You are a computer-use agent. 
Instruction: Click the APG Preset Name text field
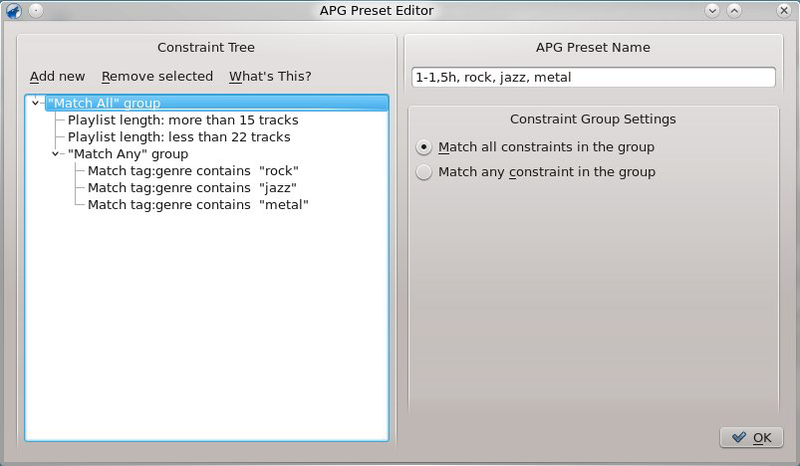coord(593,77)
